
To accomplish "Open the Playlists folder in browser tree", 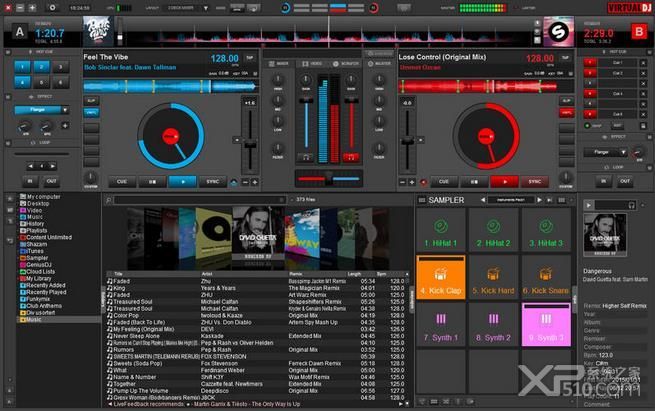I will (x=36, y=231).
